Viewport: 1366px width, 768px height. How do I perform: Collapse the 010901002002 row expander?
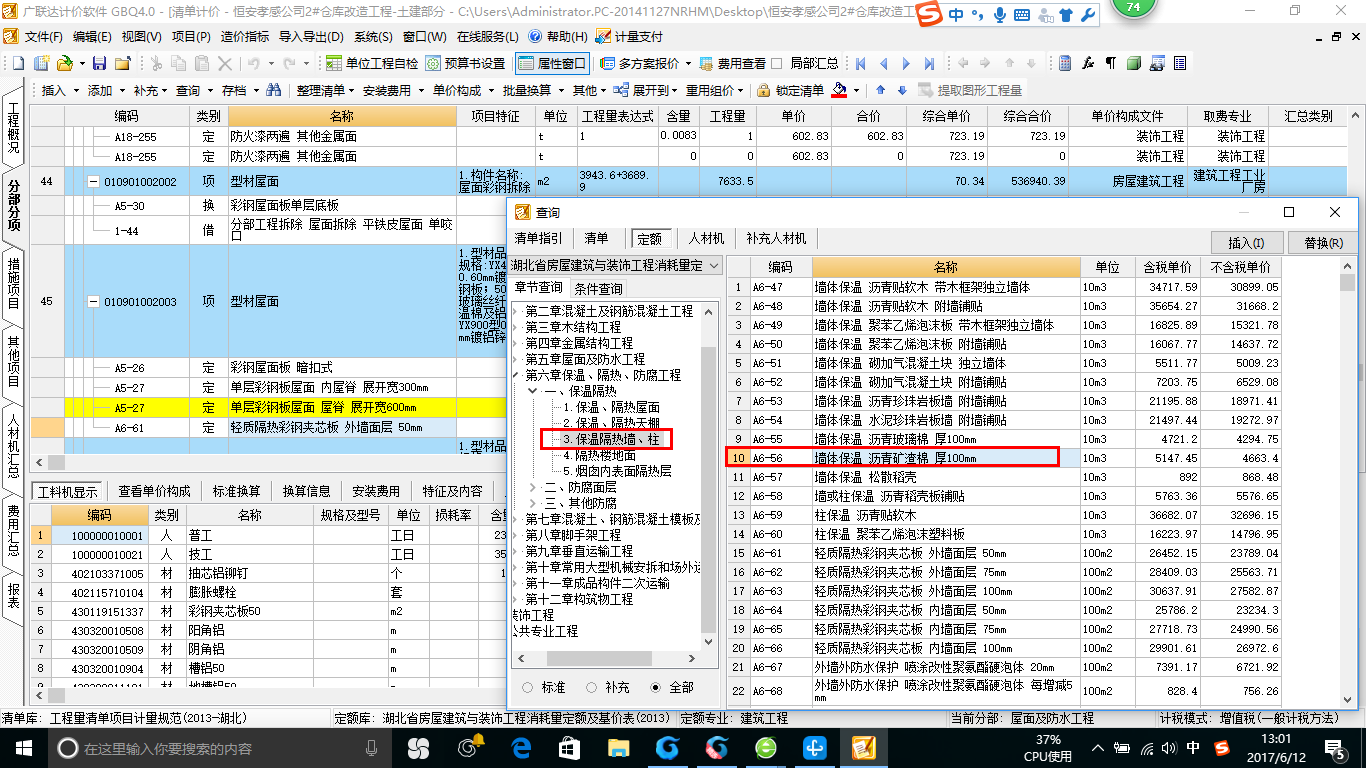pyautogui.click(x=92, y=182)
